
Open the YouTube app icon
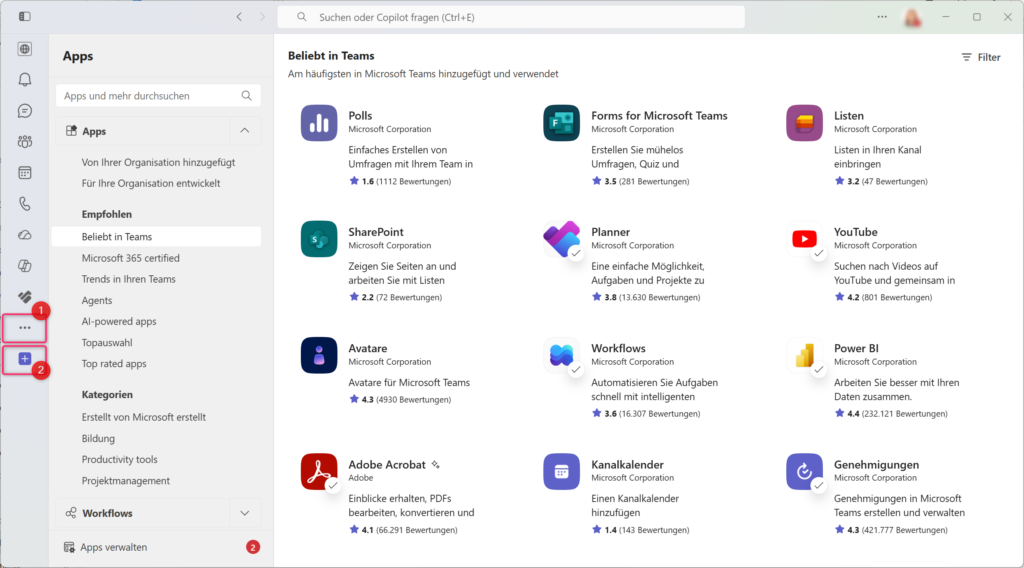pyautogui.click(x=805, y=239)
